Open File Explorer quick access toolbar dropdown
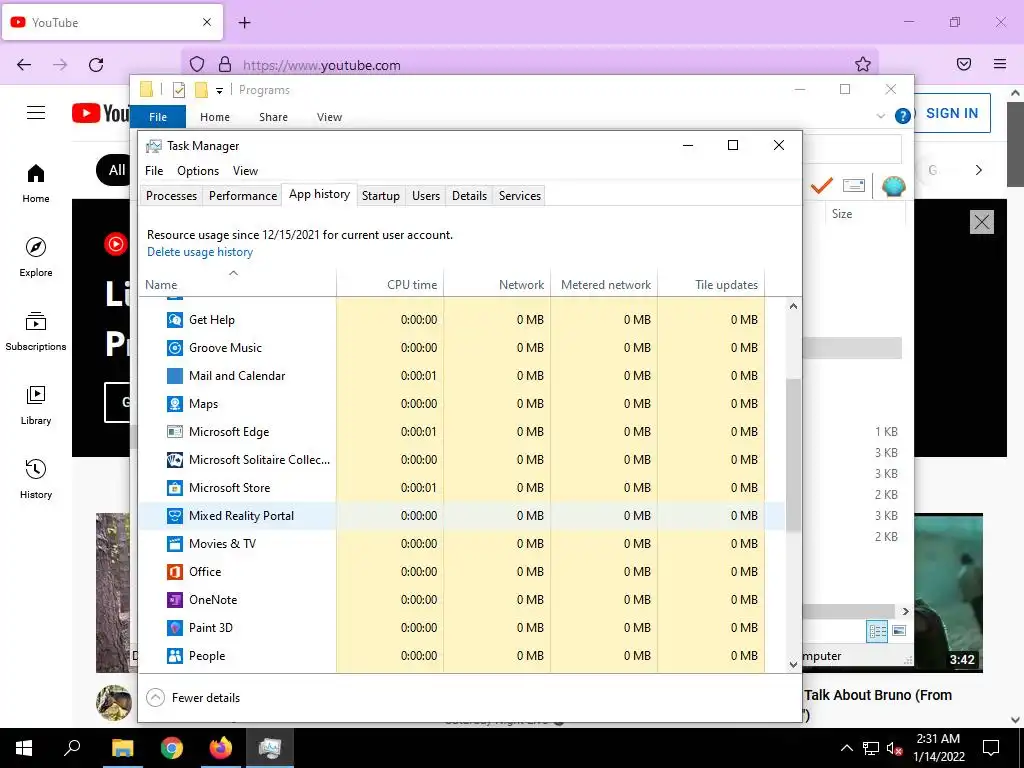 coord(219,91)
